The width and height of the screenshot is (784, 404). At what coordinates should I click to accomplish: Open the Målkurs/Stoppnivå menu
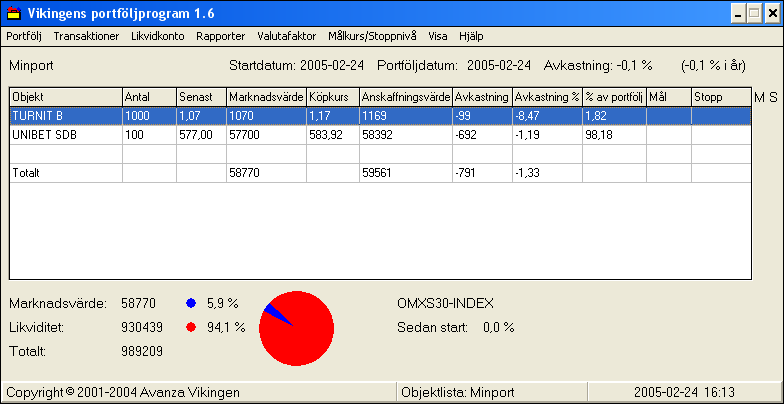[x=372, y=36]
